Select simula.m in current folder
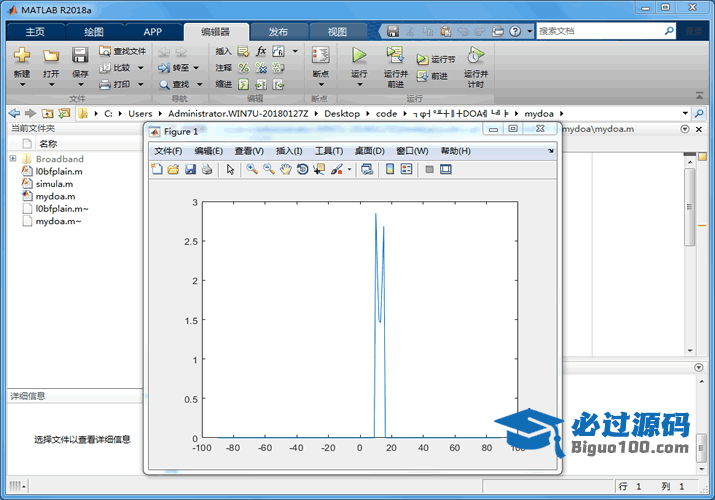Screen dimensions: 715x500 click(54, 184)
